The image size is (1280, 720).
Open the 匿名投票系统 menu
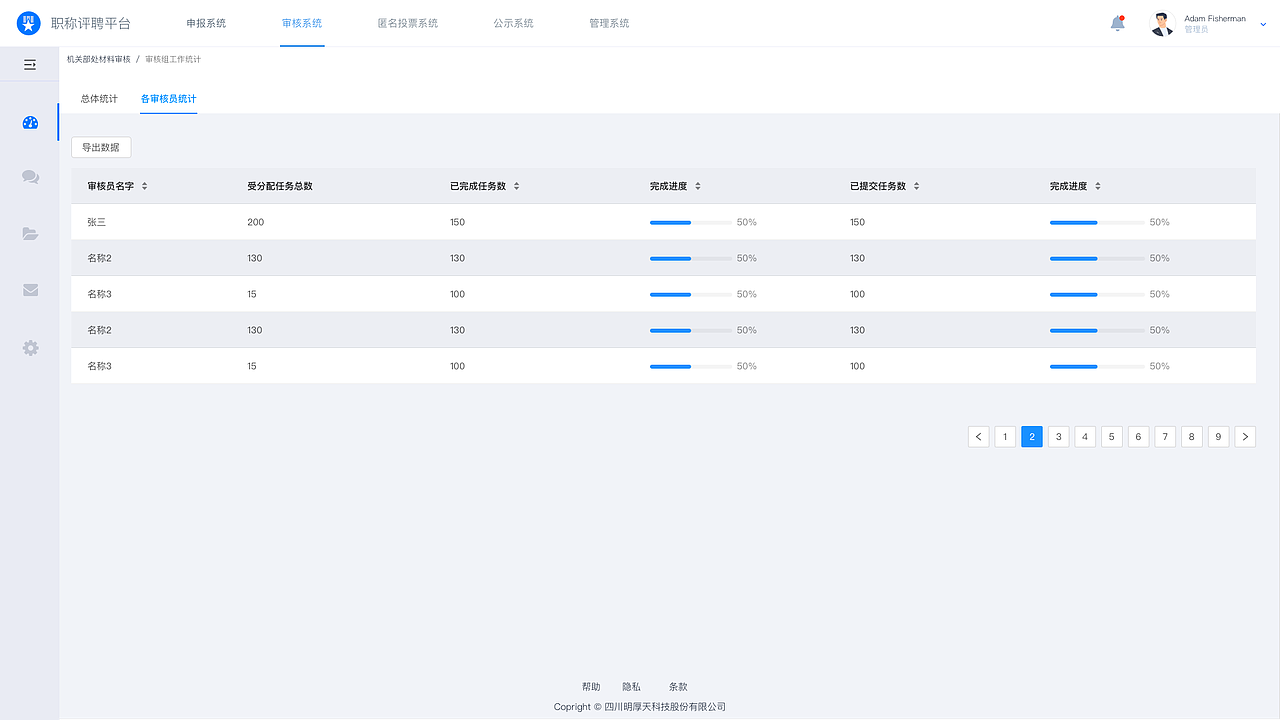pyautogui.click(x=408, y=23)
